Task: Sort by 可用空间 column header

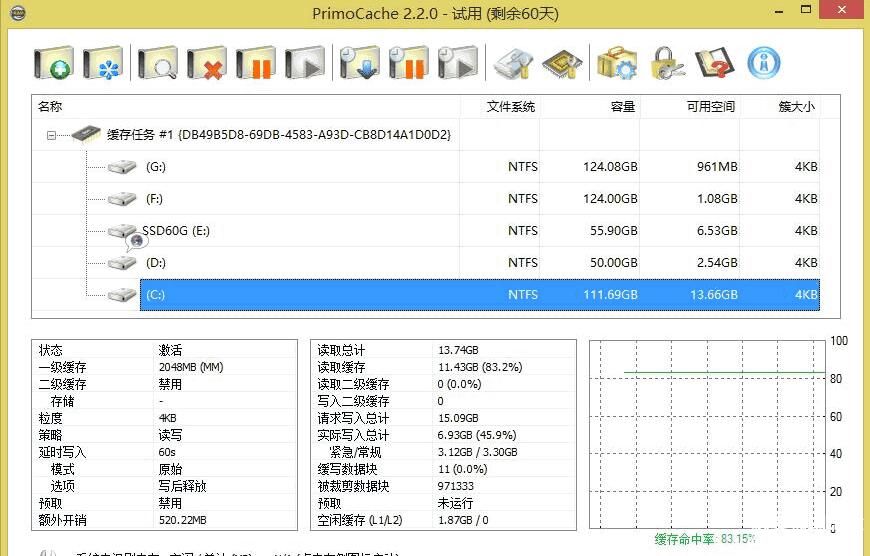Action: tap(690, 107)
